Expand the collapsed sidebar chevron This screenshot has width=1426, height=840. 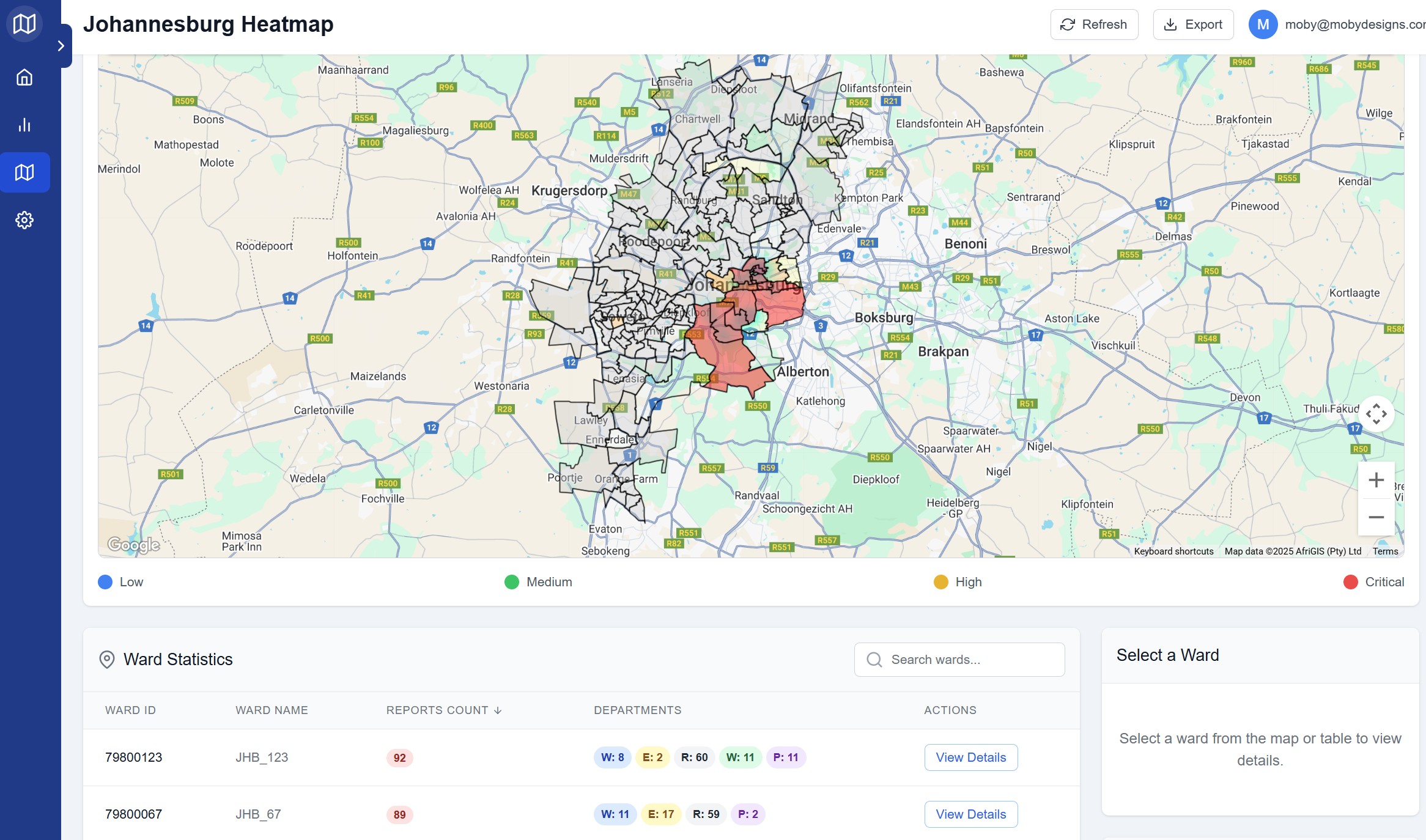coord(61,46)
